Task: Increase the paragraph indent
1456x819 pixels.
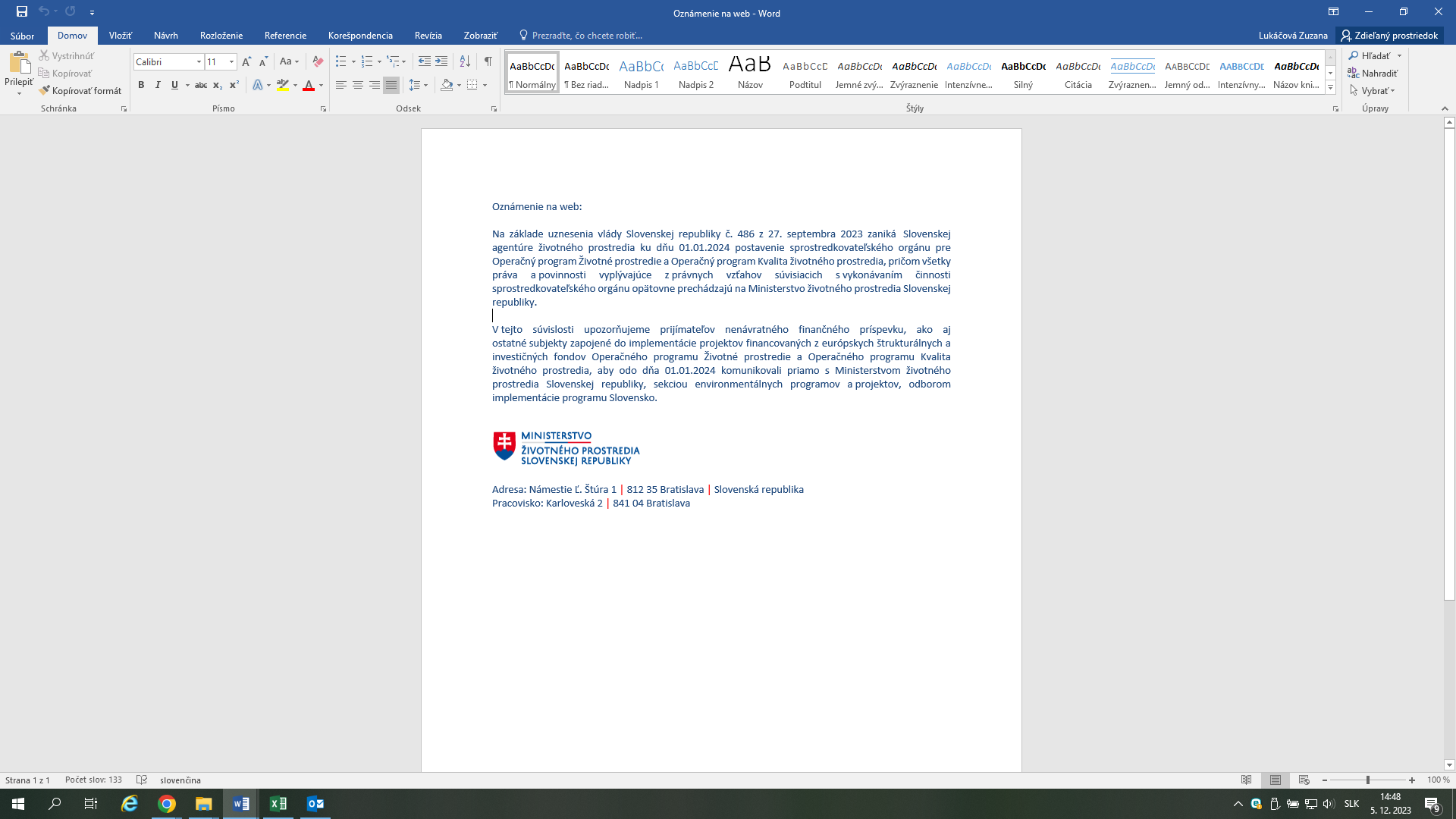Action: 441,61
